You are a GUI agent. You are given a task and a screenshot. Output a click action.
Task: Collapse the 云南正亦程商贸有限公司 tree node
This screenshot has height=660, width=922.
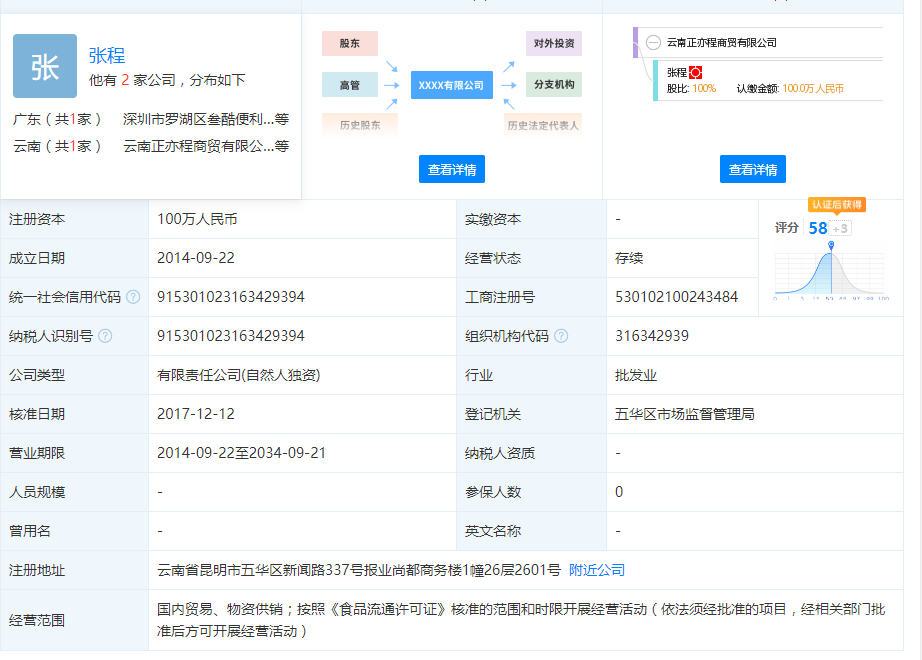click(x=653, y=43)
